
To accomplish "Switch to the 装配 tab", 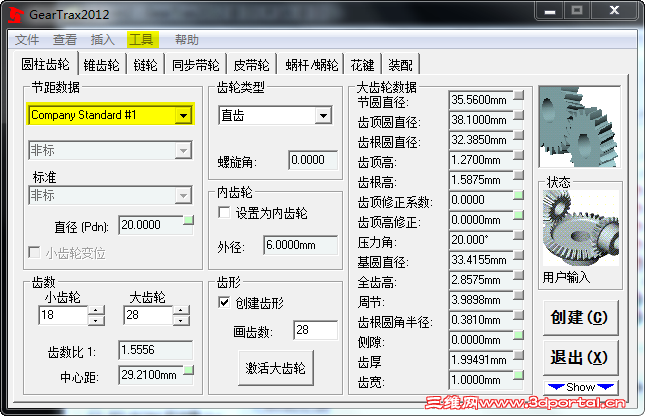I will [400, 65].
